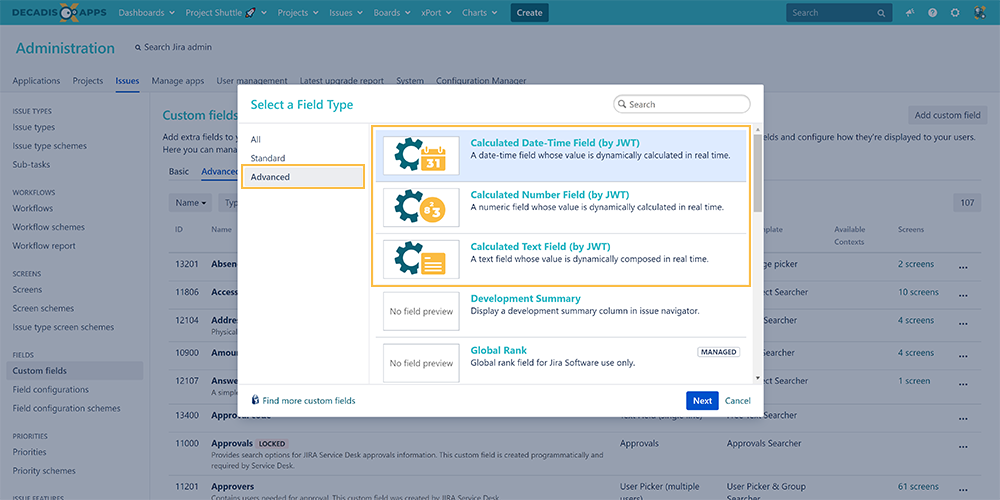Click the field type search box
The height and width of the screenshot is (500, 1000).
(x=682, y=104)
